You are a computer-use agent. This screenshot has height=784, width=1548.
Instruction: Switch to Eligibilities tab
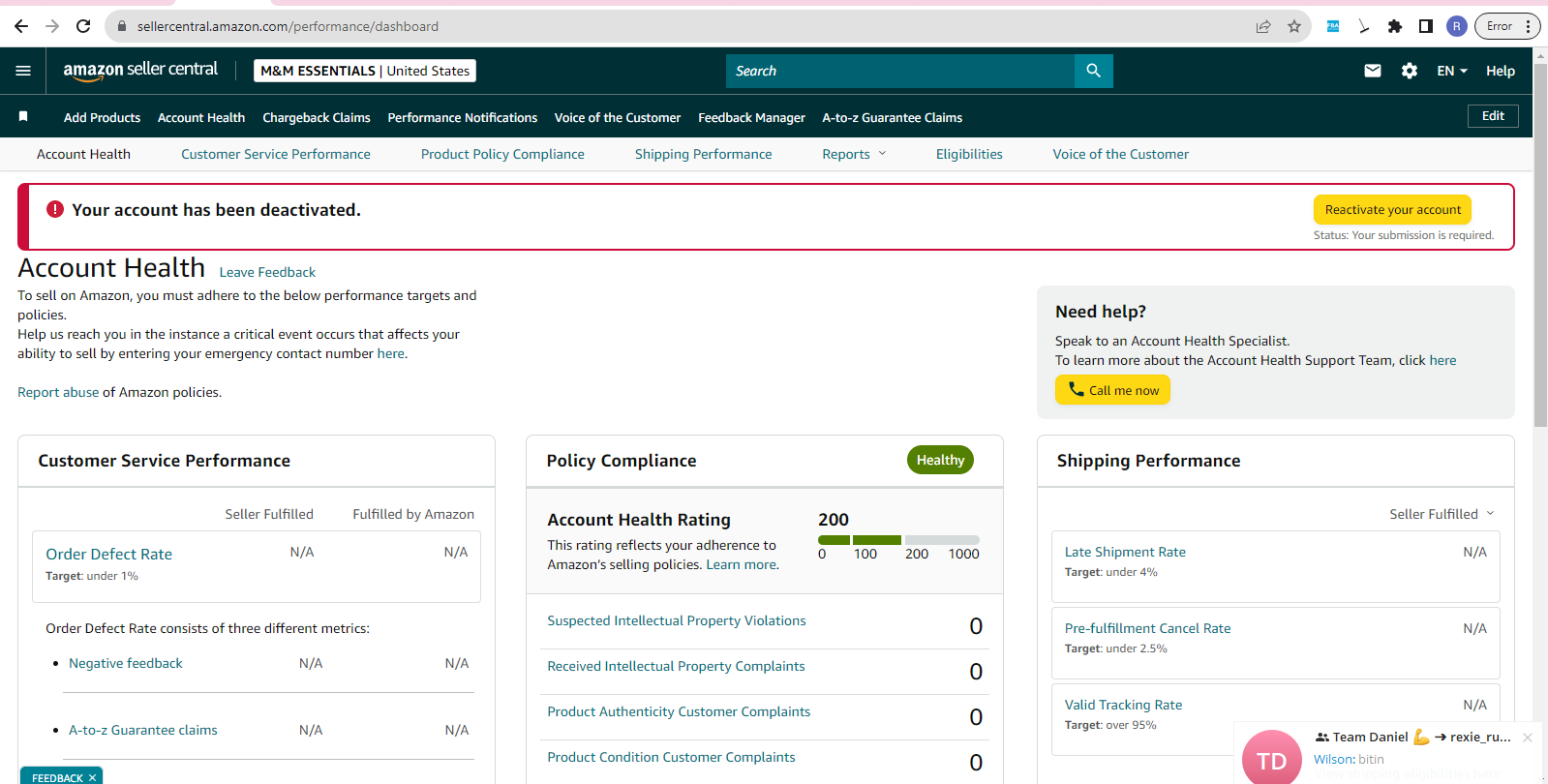(969, 154)
